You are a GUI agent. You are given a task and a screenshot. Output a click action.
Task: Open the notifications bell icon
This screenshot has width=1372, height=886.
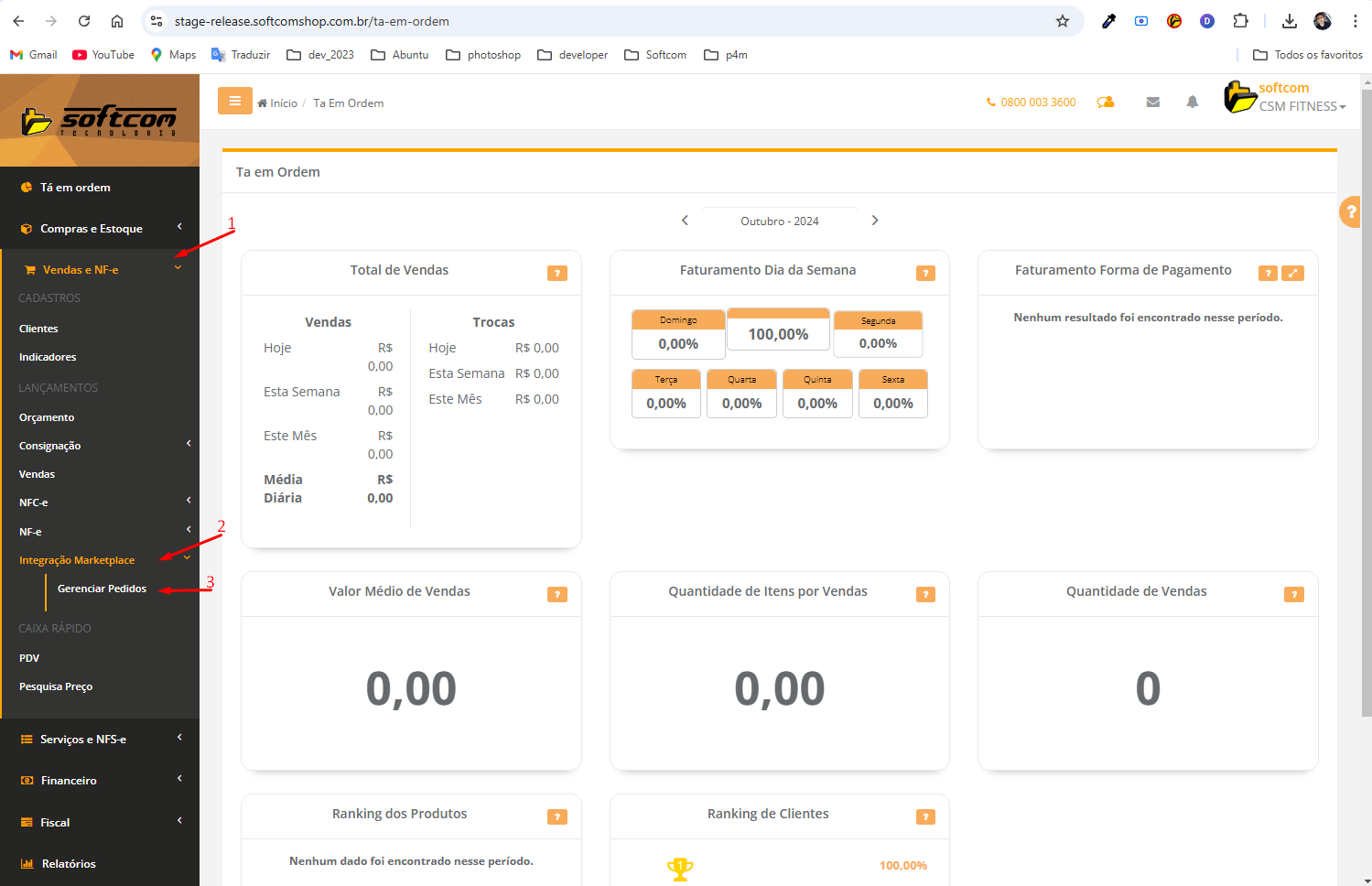coord(1192,103)
